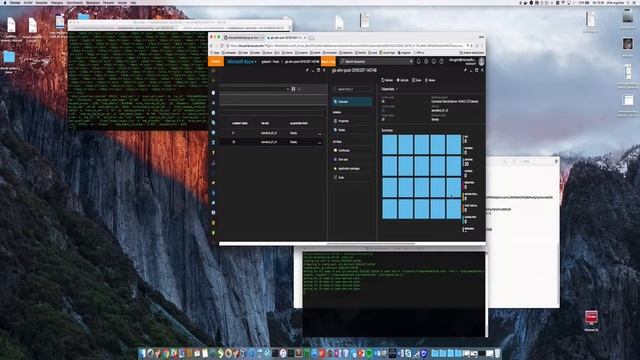
Task: Pin the left pools blade with its pin icon
Action: coord(307,70)
